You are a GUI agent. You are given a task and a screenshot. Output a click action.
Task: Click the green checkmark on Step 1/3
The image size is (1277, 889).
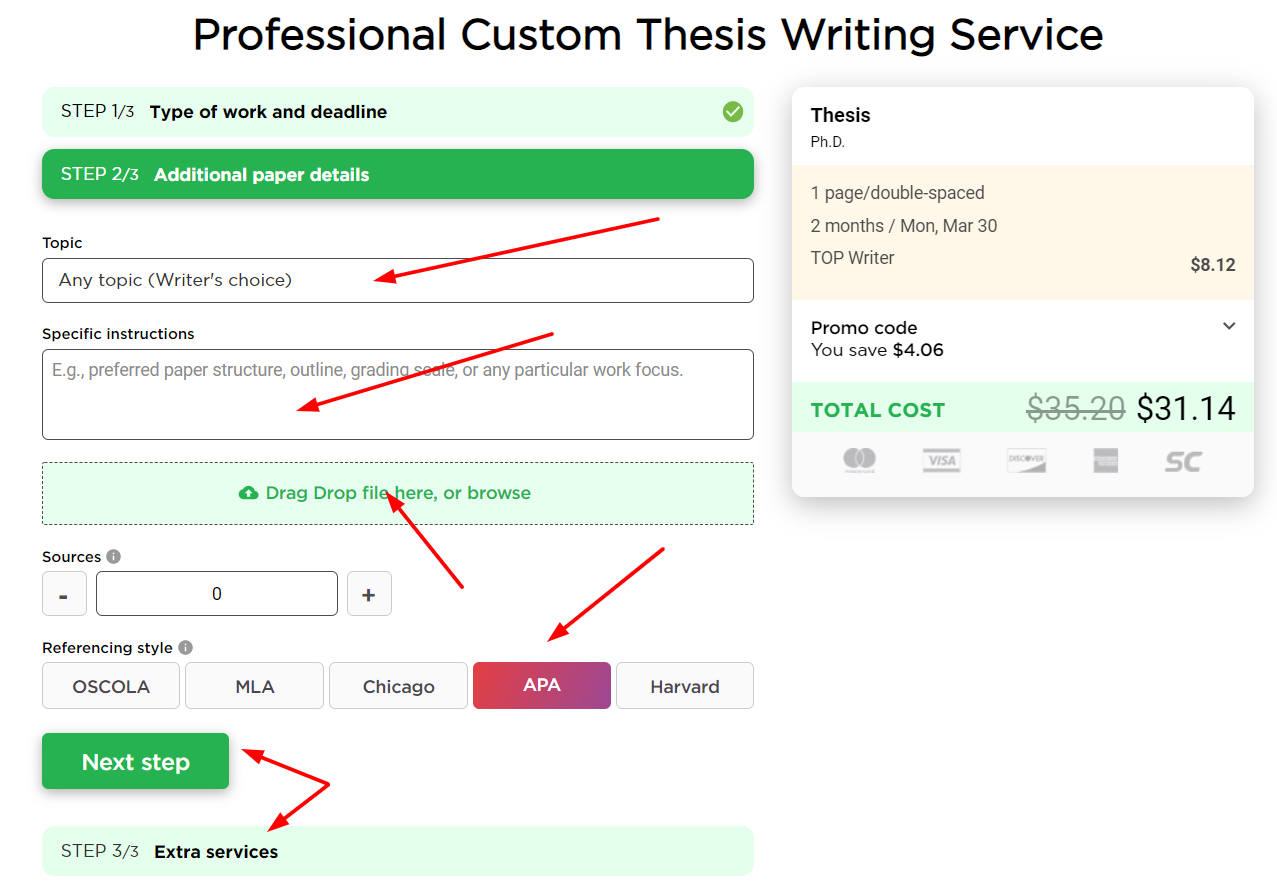pos(733,112)
